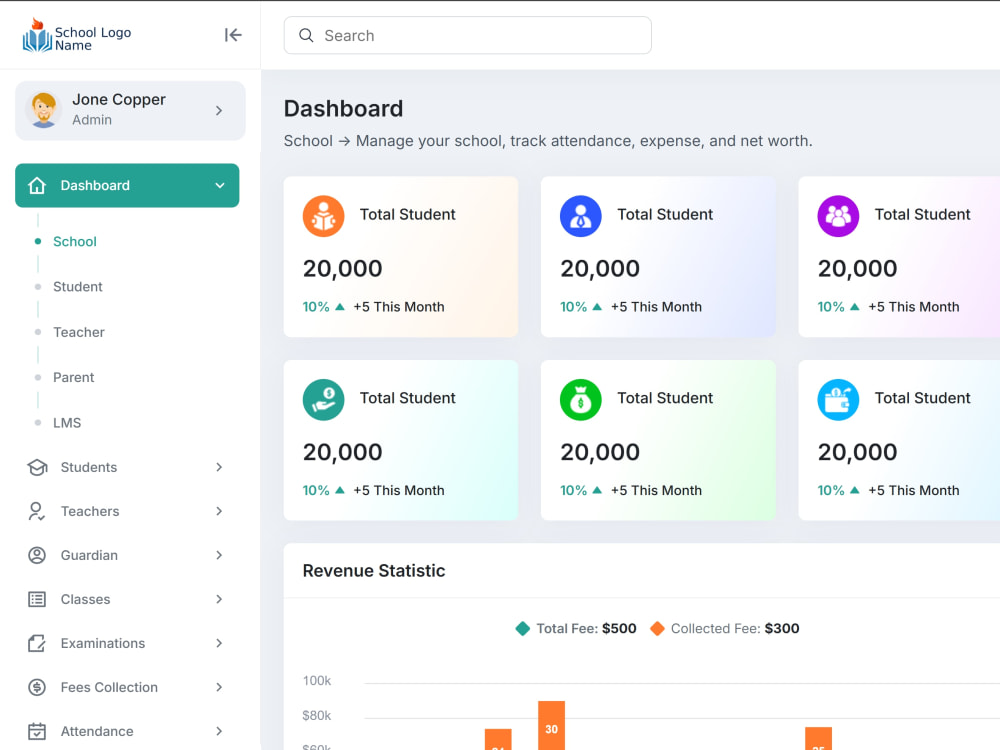Viewport: 1000px width, 750px height.
Task: Open the Students menu label
Action: pos(89,467)
